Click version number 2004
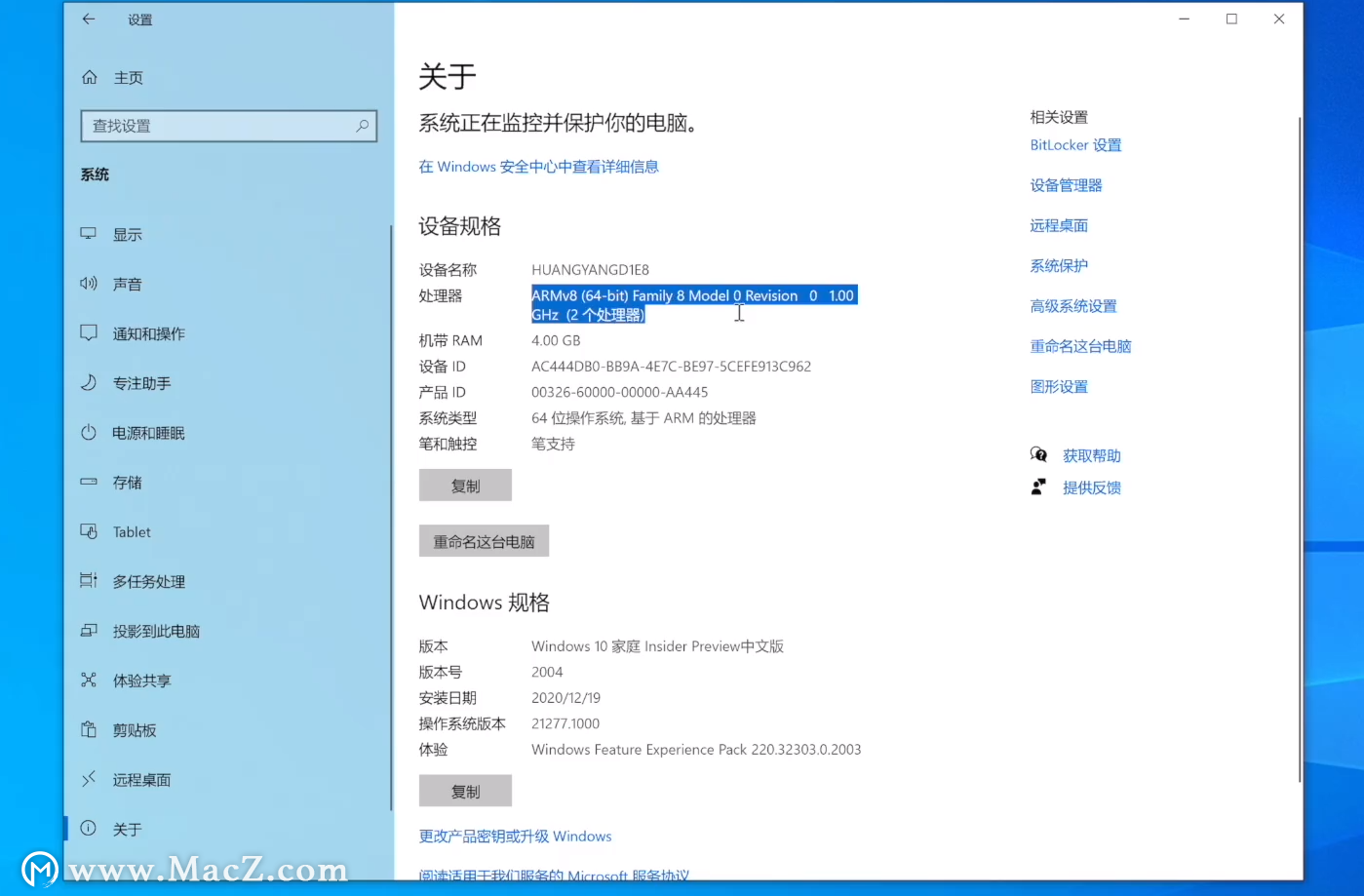The height and width of the screenshot is (896, 1364). click(x=547, y=672)
